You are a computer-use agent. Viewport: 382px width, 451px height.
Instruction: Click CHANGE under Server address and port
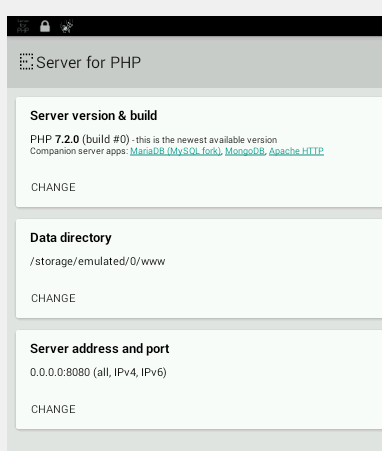pos(53,409)
